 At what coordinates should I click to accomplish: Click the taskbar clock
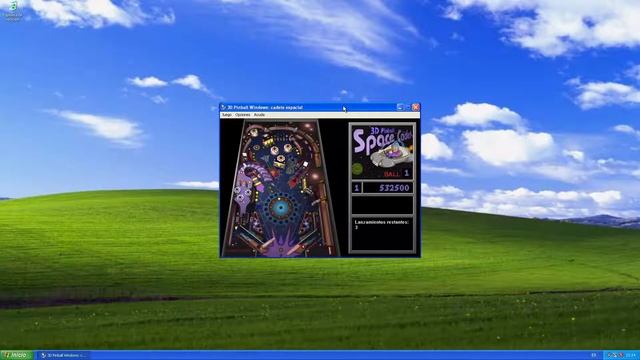(631, 356)
